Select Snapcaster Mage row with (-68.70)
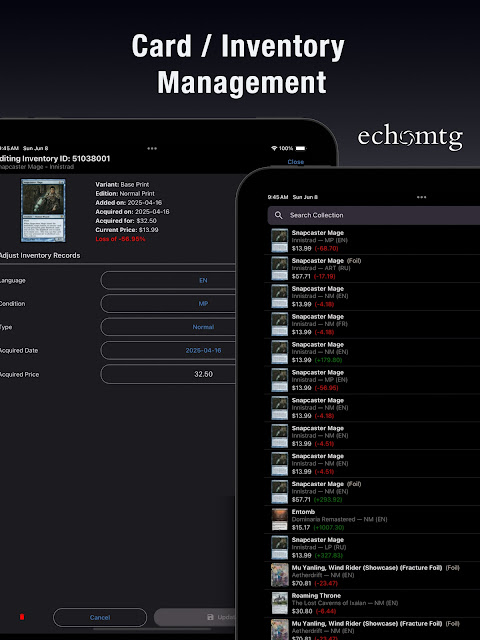The height and width of the screenshot is (640, 480). coord(372,240)
